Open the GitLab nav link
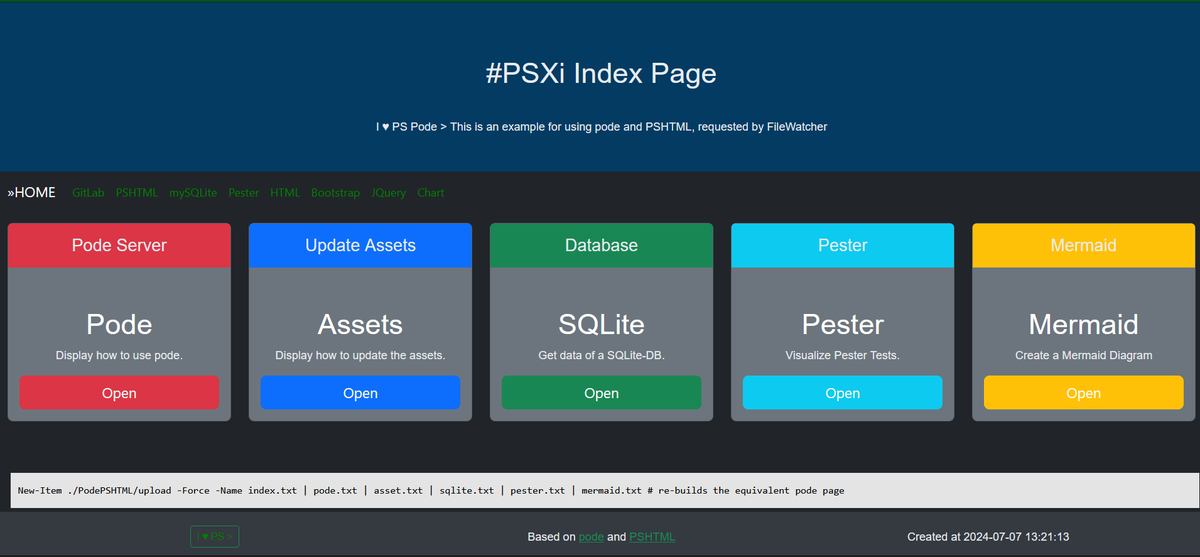This screenshot has height=557, width=1200. (x=88, y=193)
